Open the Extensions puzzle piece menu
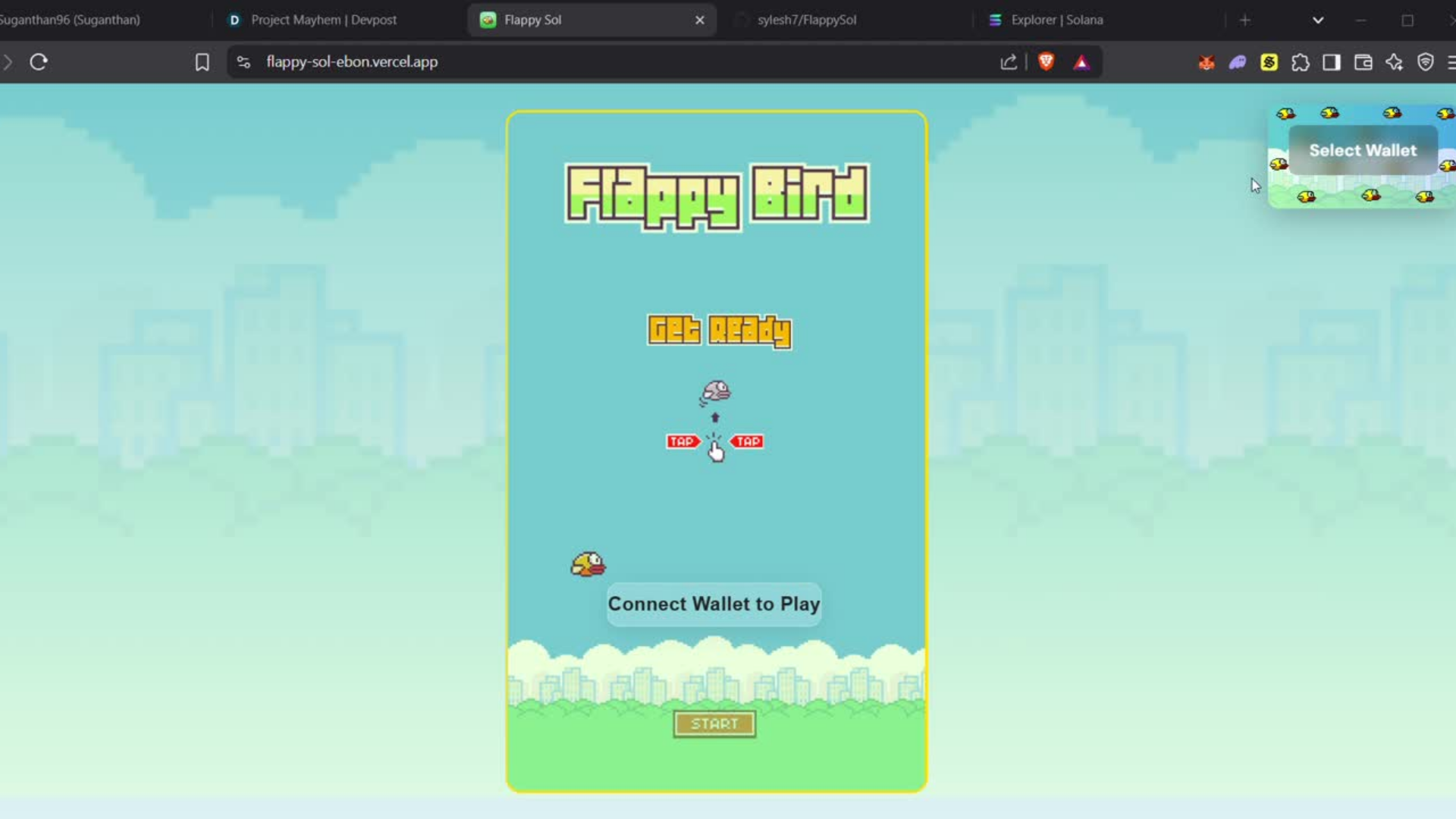 click(1301, 62)
